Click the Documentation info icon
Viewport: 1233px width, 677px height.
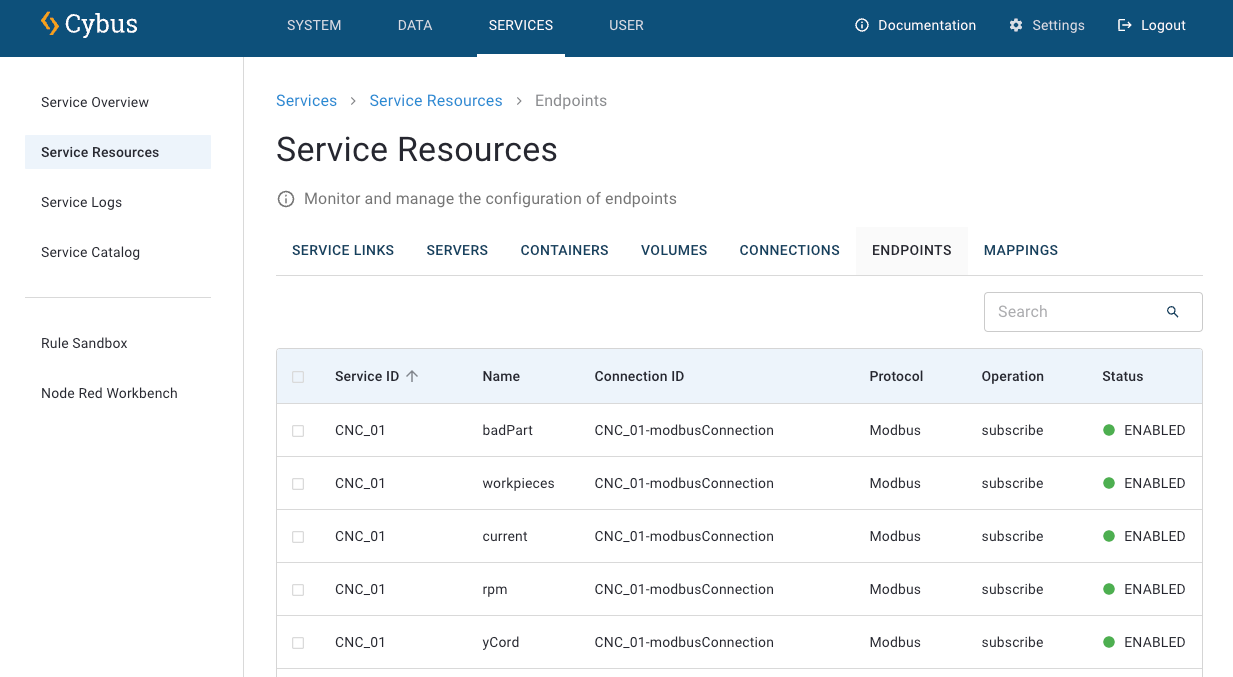pos(862,25)
